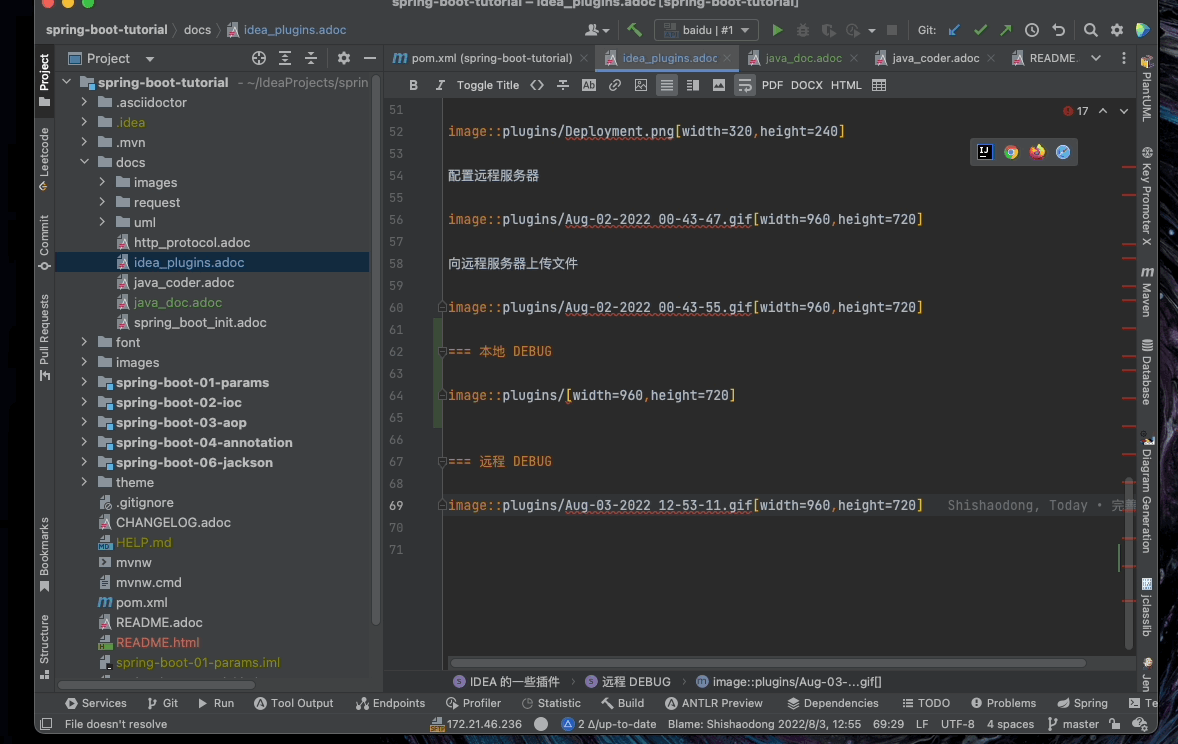
Task: Open preview in Chrome browser icon
Action: coord(1011,152)
